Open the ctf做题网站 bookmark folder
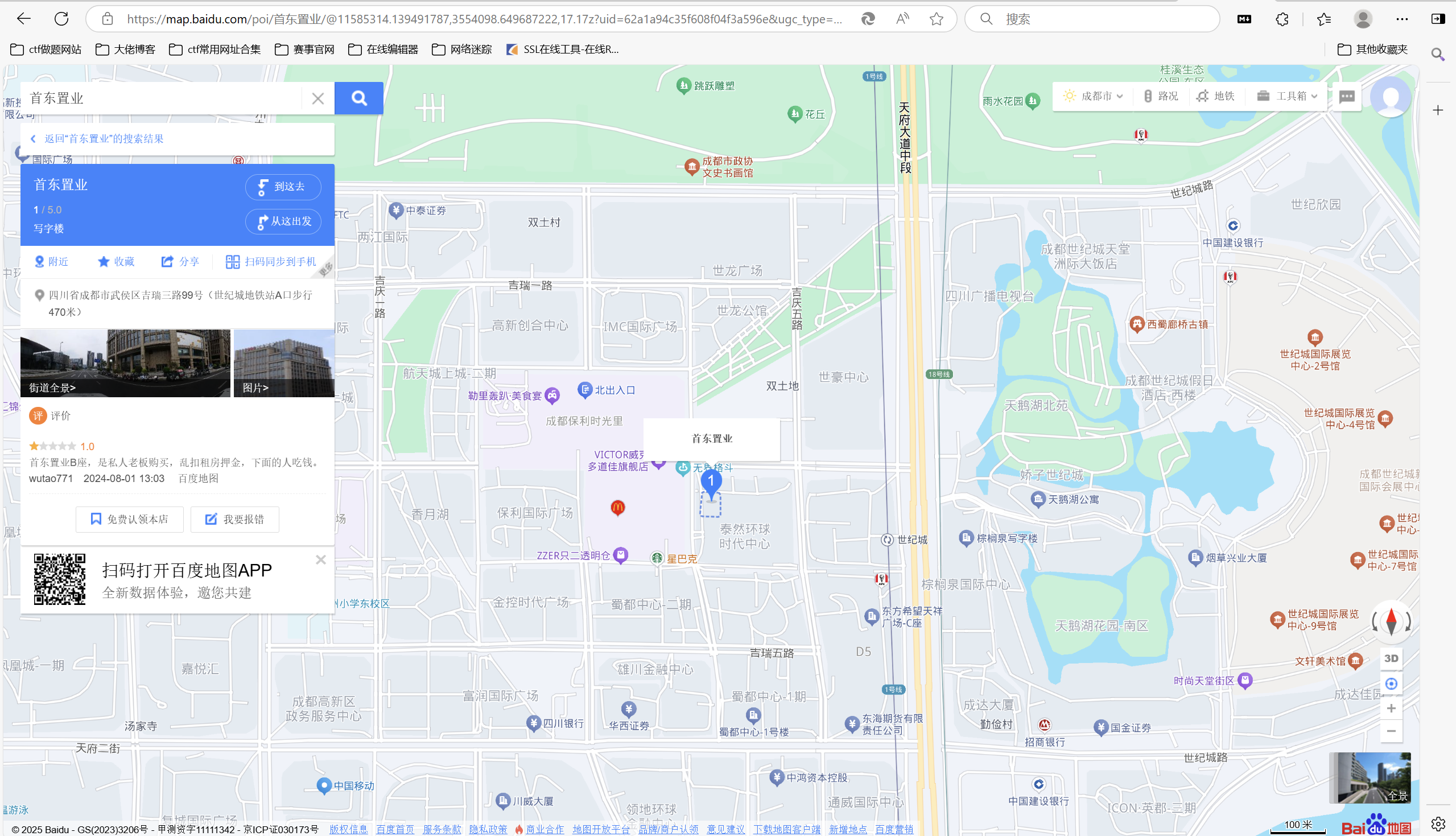 click(x=46, y=50)
